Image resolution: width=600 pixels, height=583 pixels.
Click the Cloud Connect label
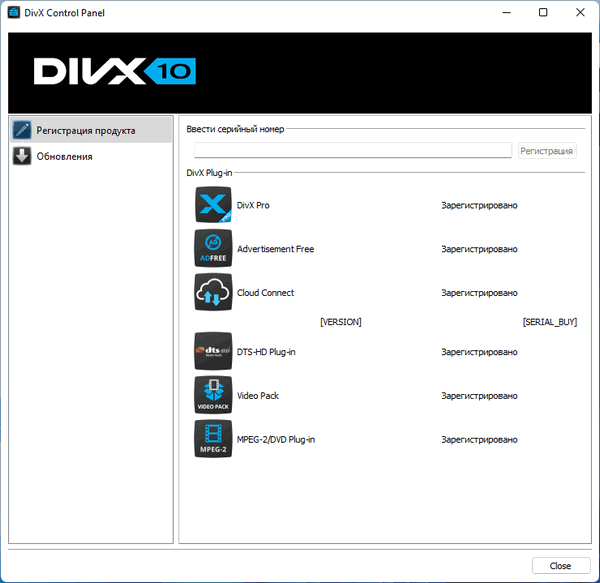pos(265,293)
